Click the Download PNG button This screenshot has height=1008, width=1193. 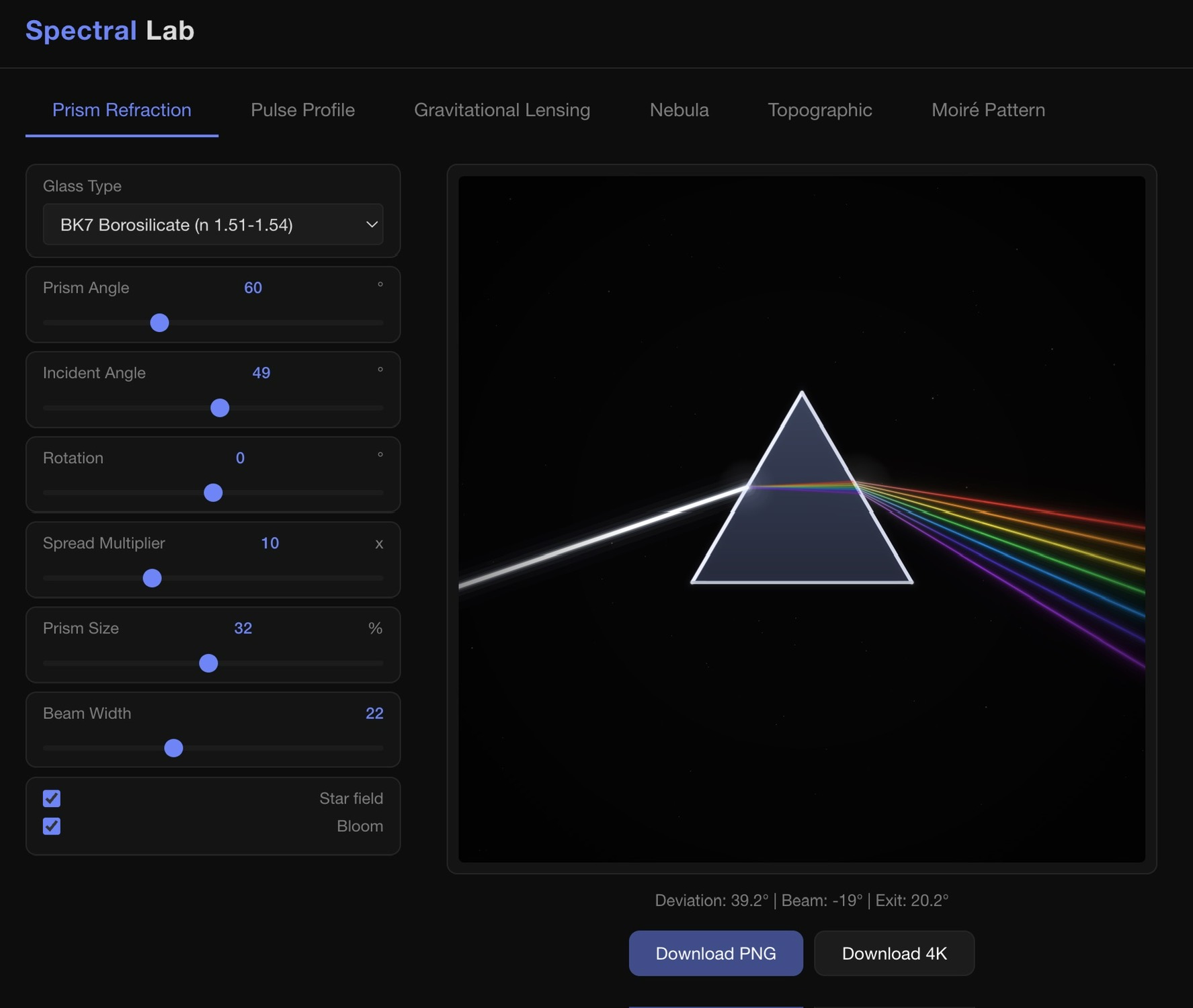pos(715,953)
